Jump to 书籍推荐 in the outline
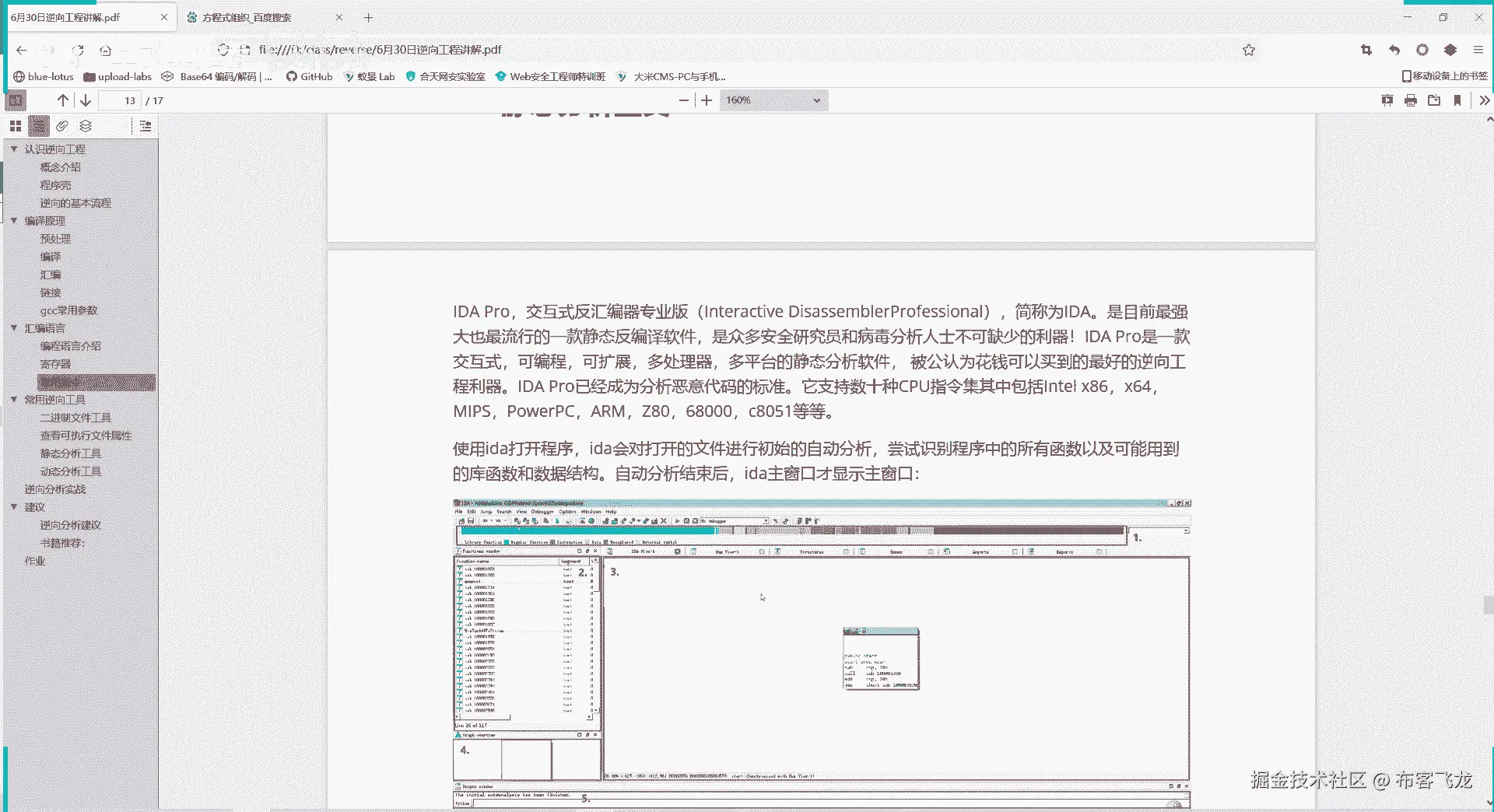Viewport: 1494px width, 812px height. [62, 543]
